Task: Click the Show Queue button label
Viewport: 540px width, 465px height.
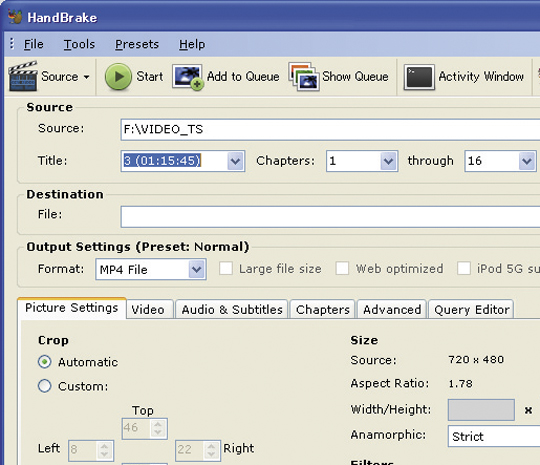Action: coord(355,76)
